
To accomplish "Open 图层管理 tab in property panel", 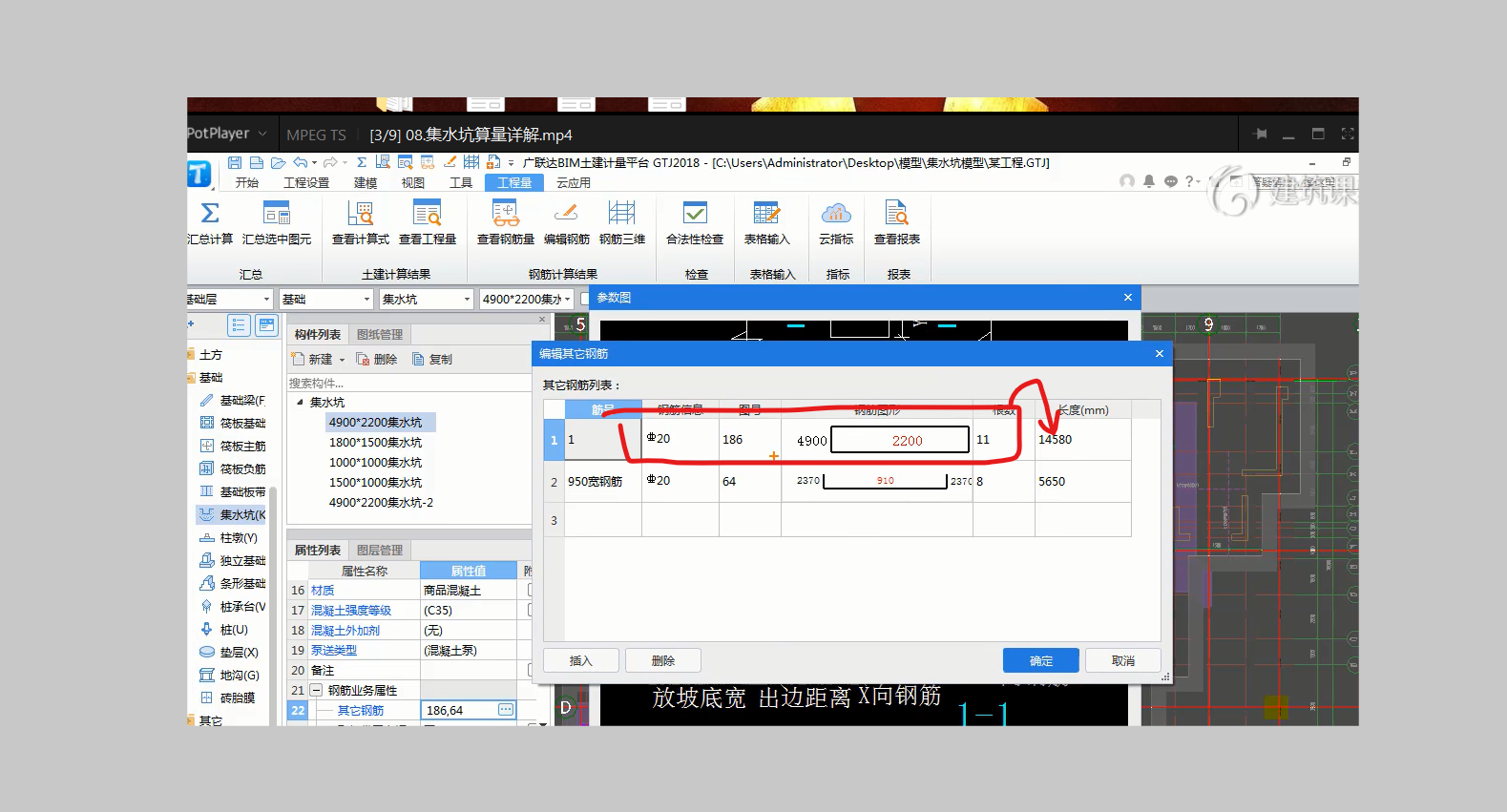I will tap(380, 551).
